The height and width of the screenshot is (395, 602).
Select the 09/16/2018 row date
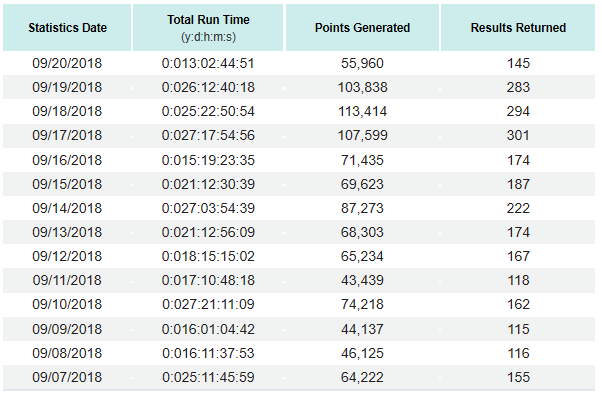[x=67, y=160]
